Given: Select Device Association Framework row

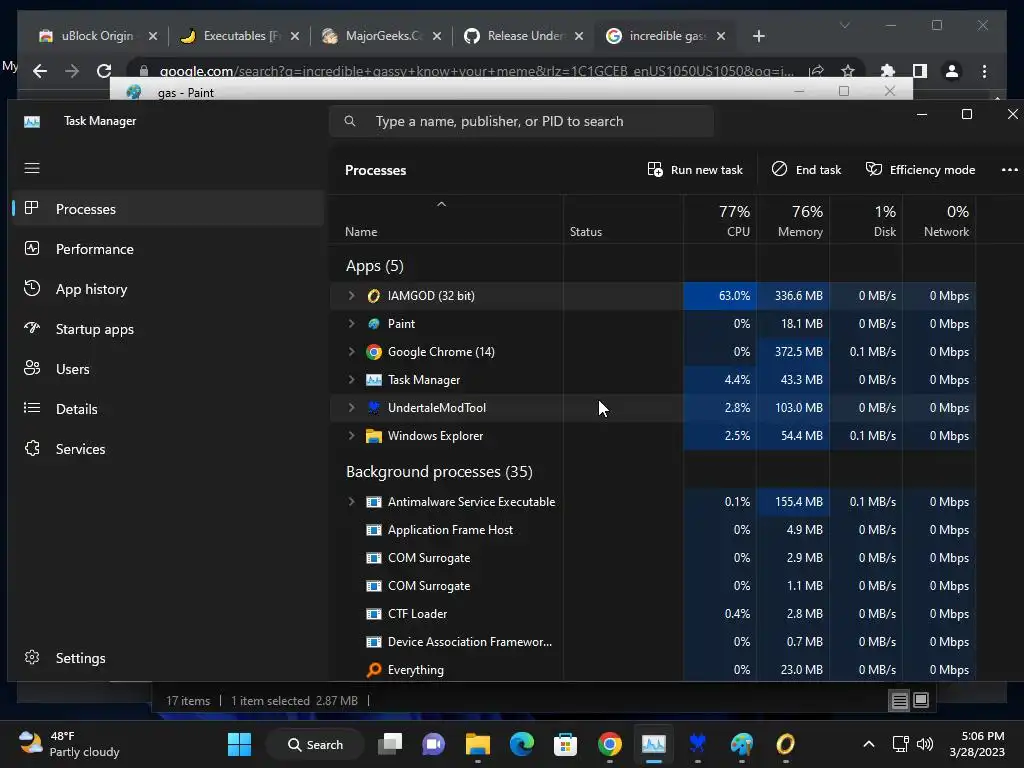Looking at the screenshot, I should click(652, 642).
